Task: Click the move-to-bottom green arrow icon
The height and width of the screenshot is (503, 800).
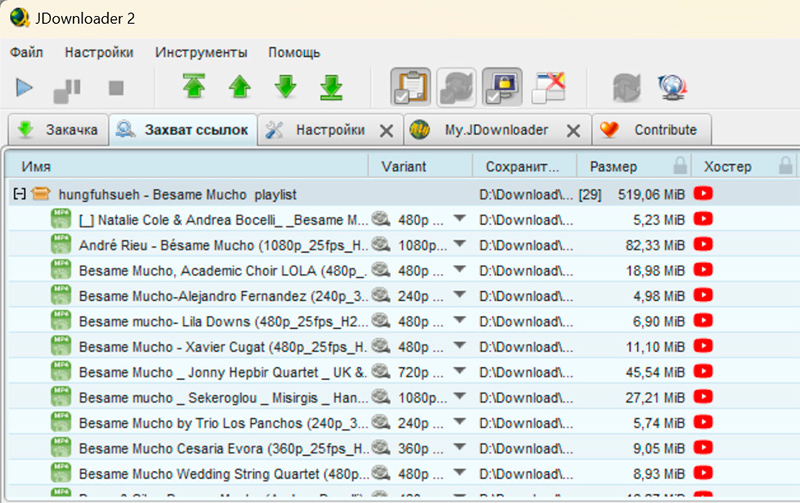Action: tap(331, 88)
